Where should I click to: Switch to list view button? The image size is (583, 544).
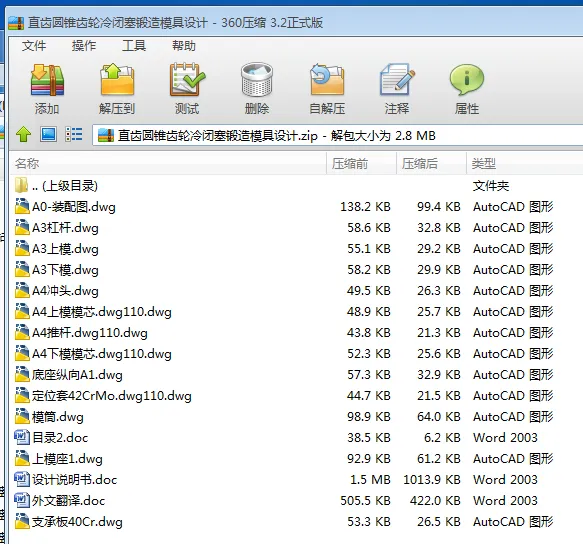[x=74, y=134]
